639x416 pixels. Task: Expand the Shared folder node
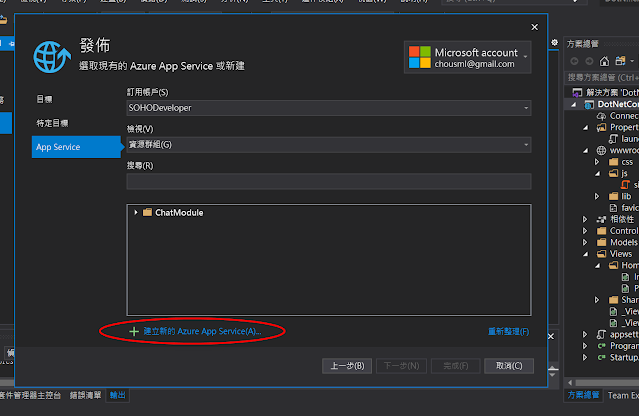(x=597, y=300)
